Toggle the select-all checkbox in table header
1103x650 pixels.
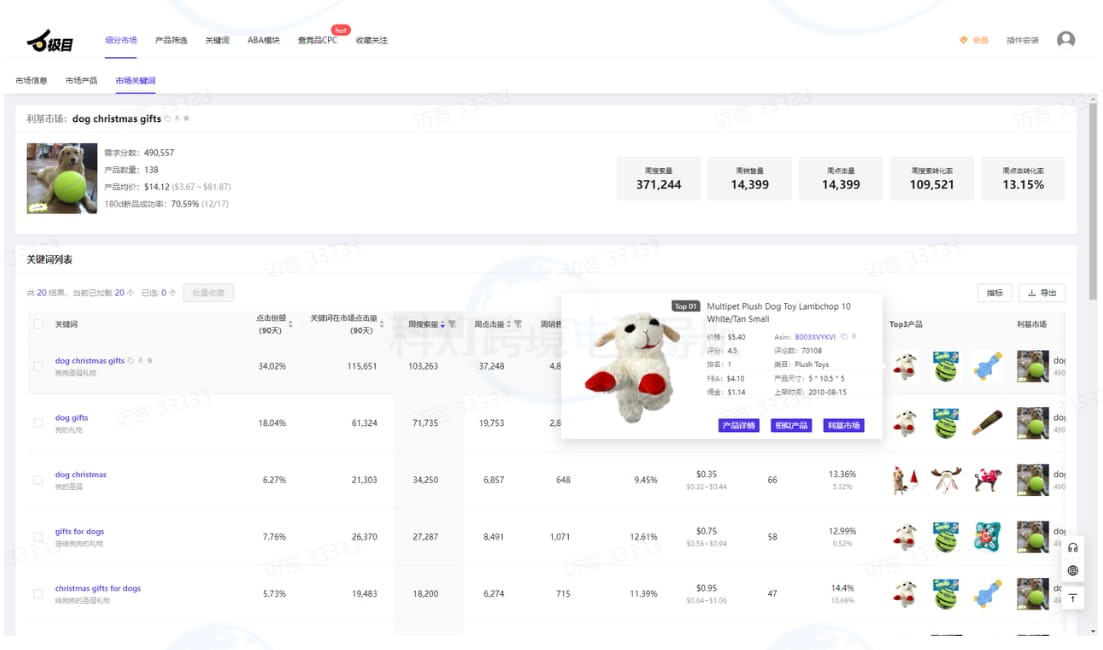(x=38, y=324)
